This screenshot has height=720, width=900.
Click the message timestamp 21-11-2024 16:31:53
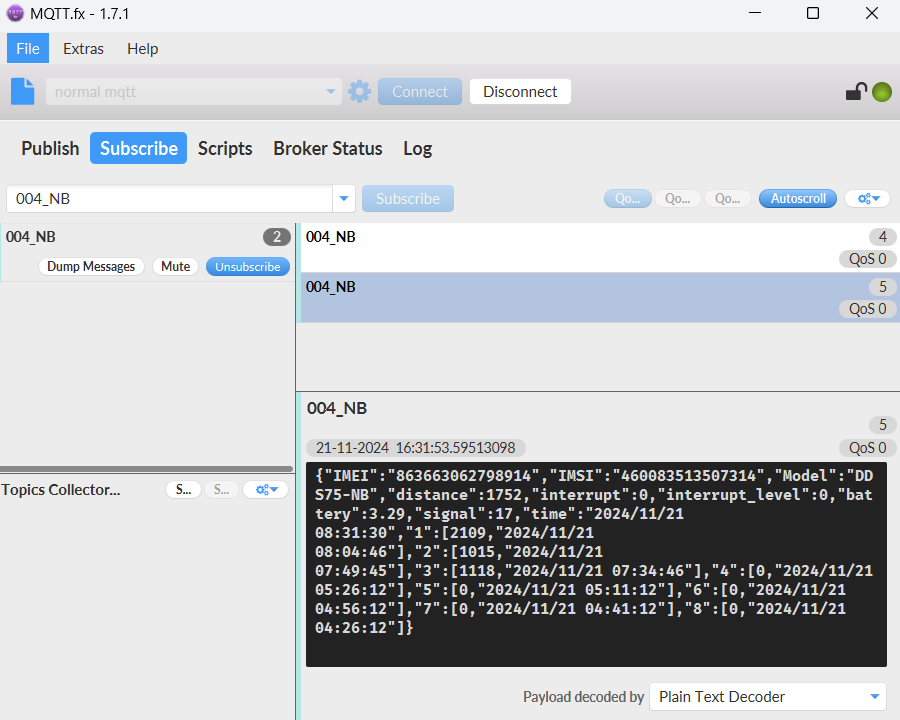tap(416, 448)
